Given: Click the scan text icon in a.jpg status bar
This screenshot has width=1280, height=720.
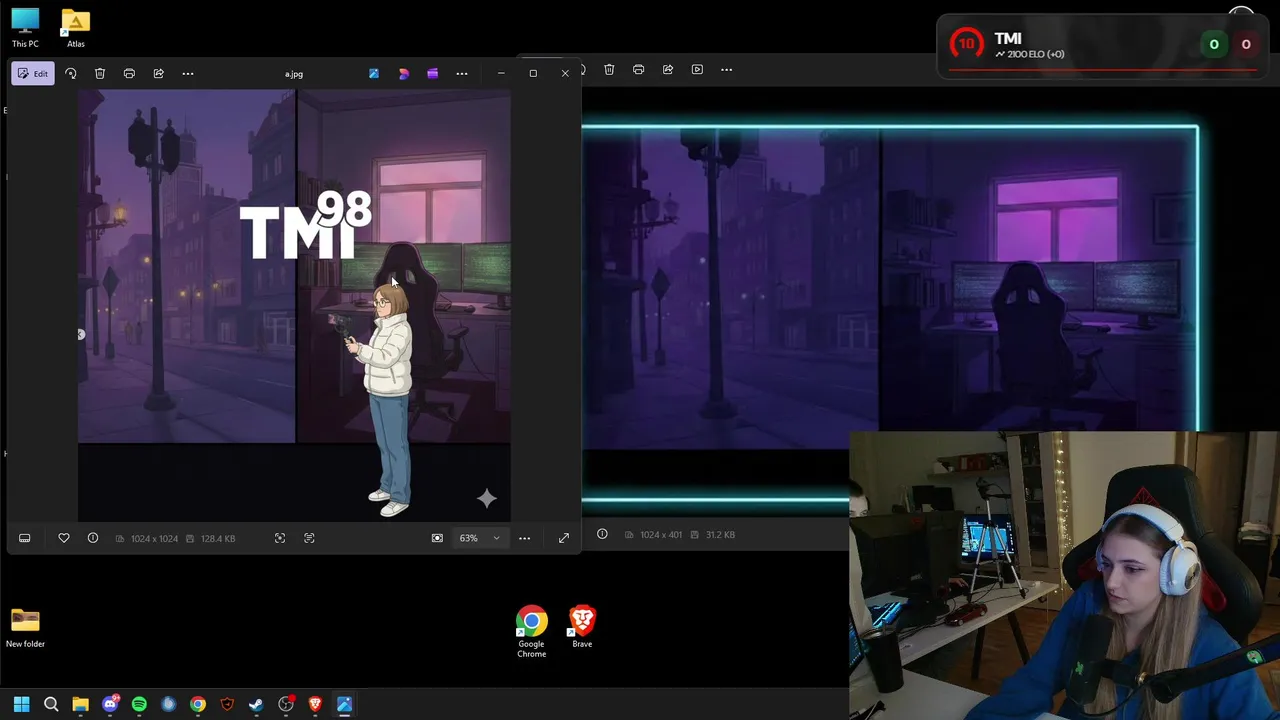Looking at the screenshot, I should click(309, 538).
